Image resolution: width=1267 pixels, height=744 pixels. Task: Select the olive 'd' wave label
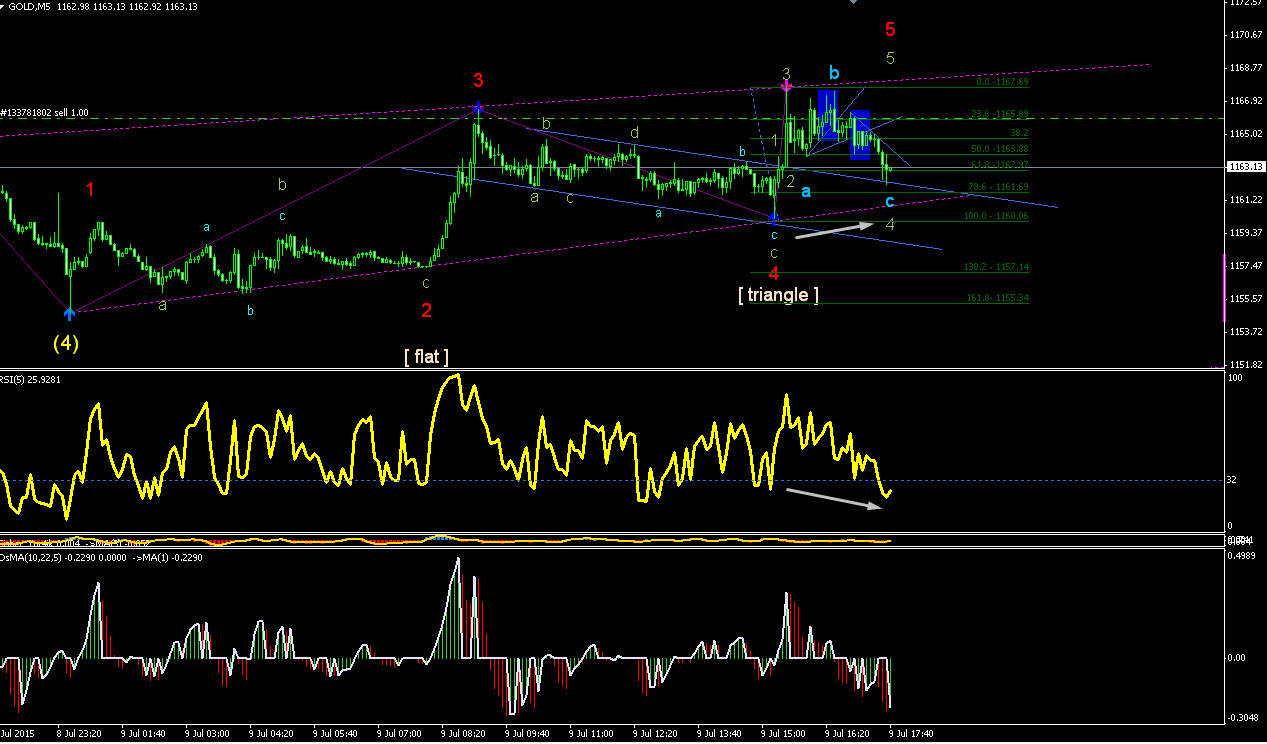pyautogui.click(x=634, y=132)
